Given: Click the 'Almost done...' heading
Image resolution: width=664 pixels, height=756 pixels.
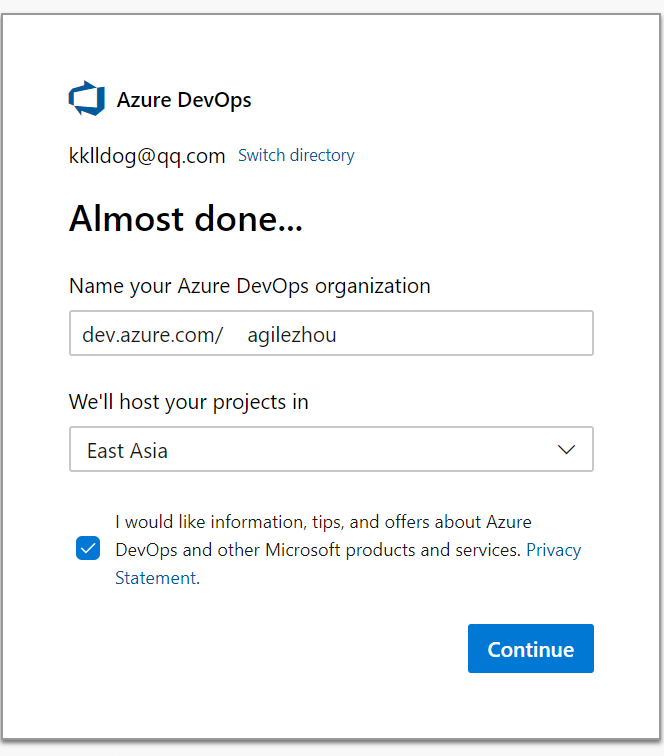Looking at the screenshot, I should pos(186,219).
